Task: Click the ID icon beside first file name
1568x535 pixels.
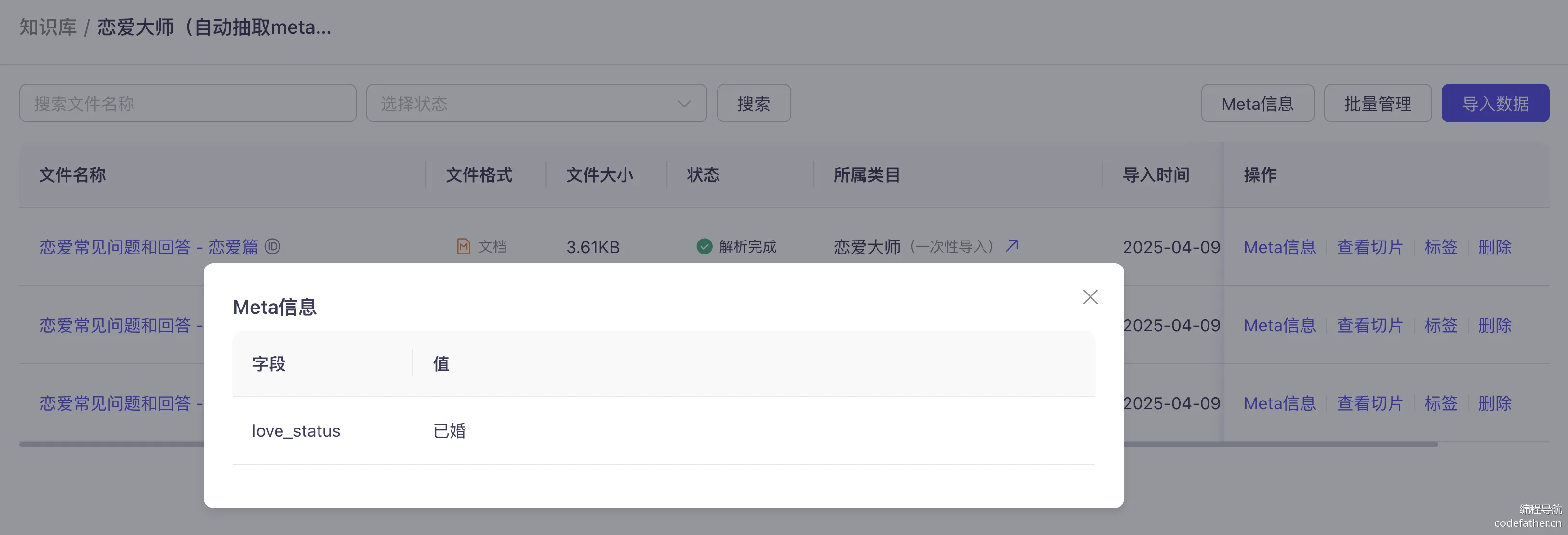Action: (x=272, y=246)
